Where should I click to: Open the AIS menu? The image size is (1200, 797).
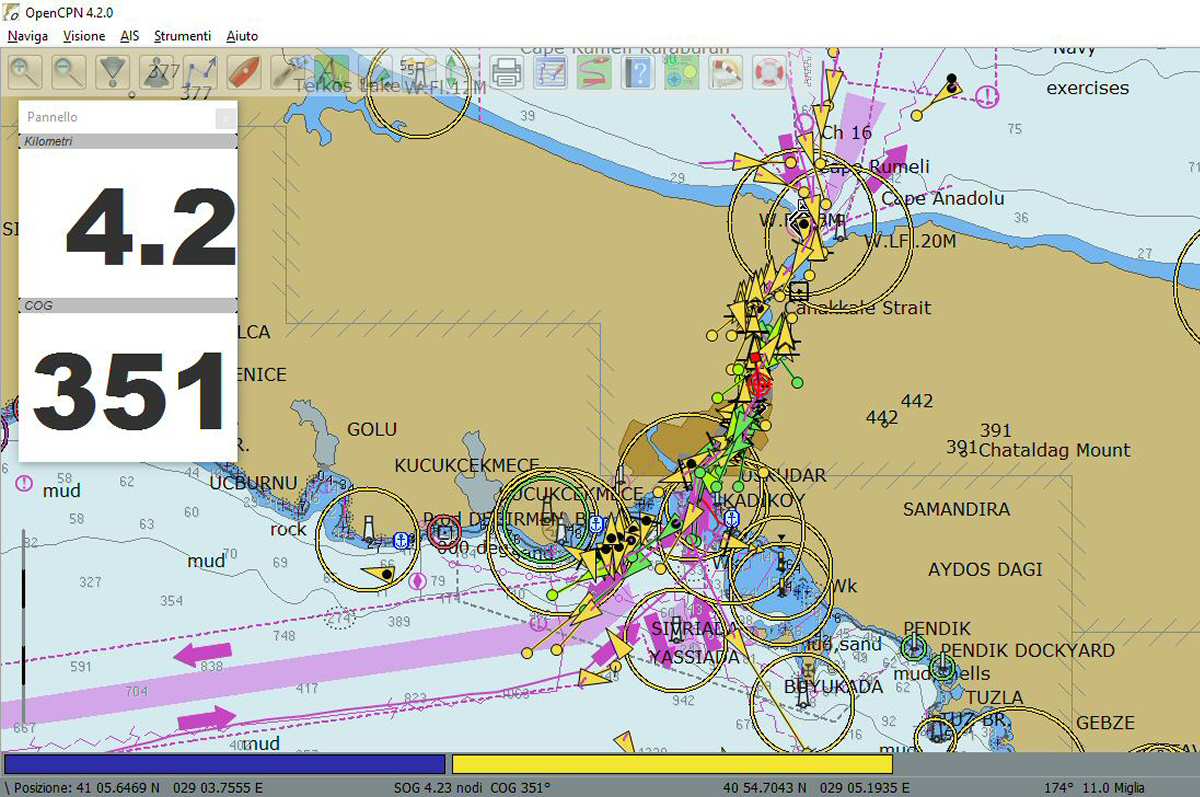[129, 36]
